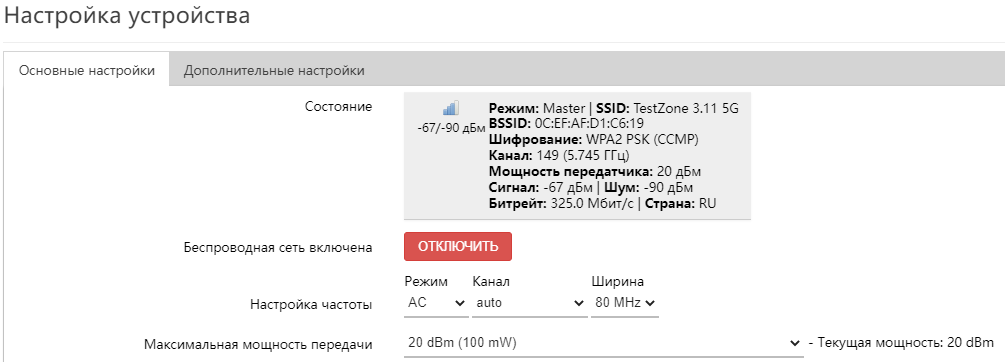Click the Максимальная мощность передачи label
The image size is (1005, 362).
[x=258, y=345]
